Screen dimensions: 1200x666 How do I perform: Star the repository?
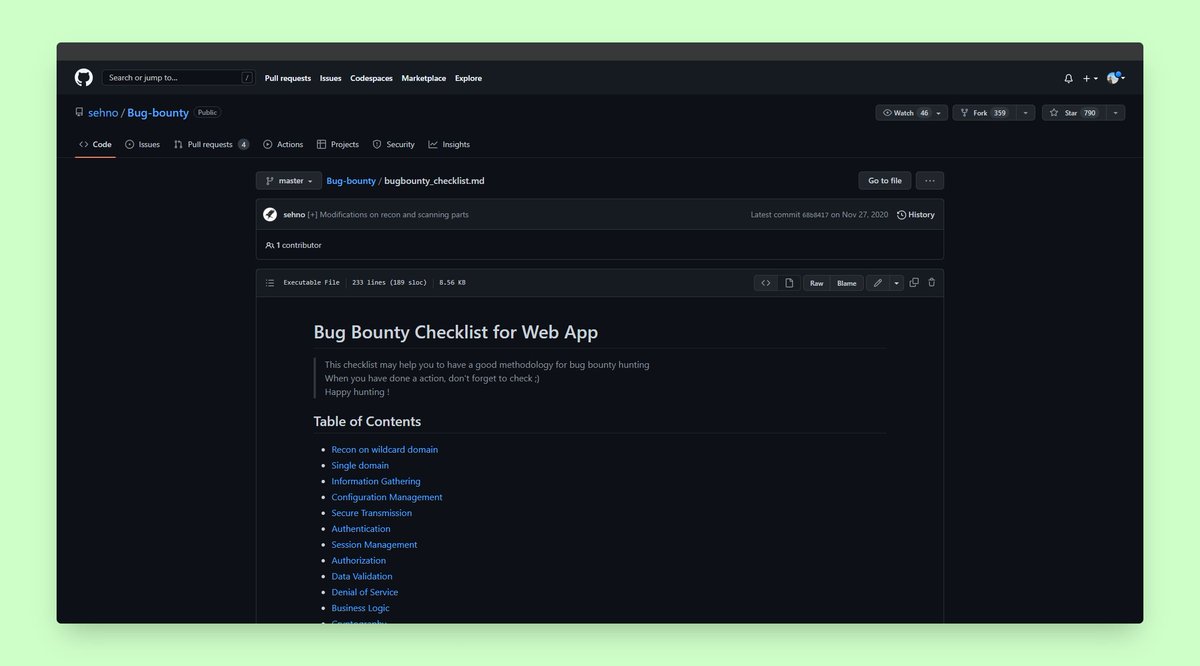click(x=1072, y=113)
